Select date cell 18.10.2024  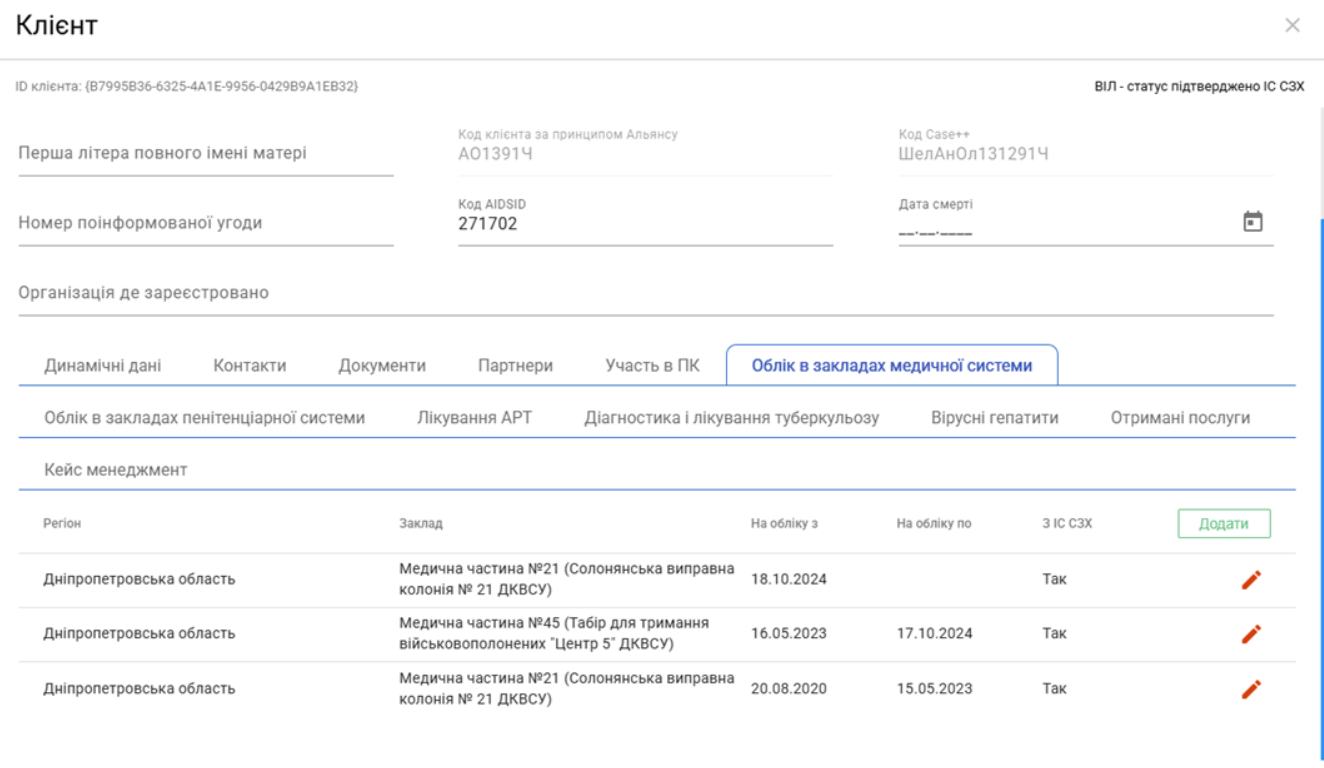(x=789, y=580)
